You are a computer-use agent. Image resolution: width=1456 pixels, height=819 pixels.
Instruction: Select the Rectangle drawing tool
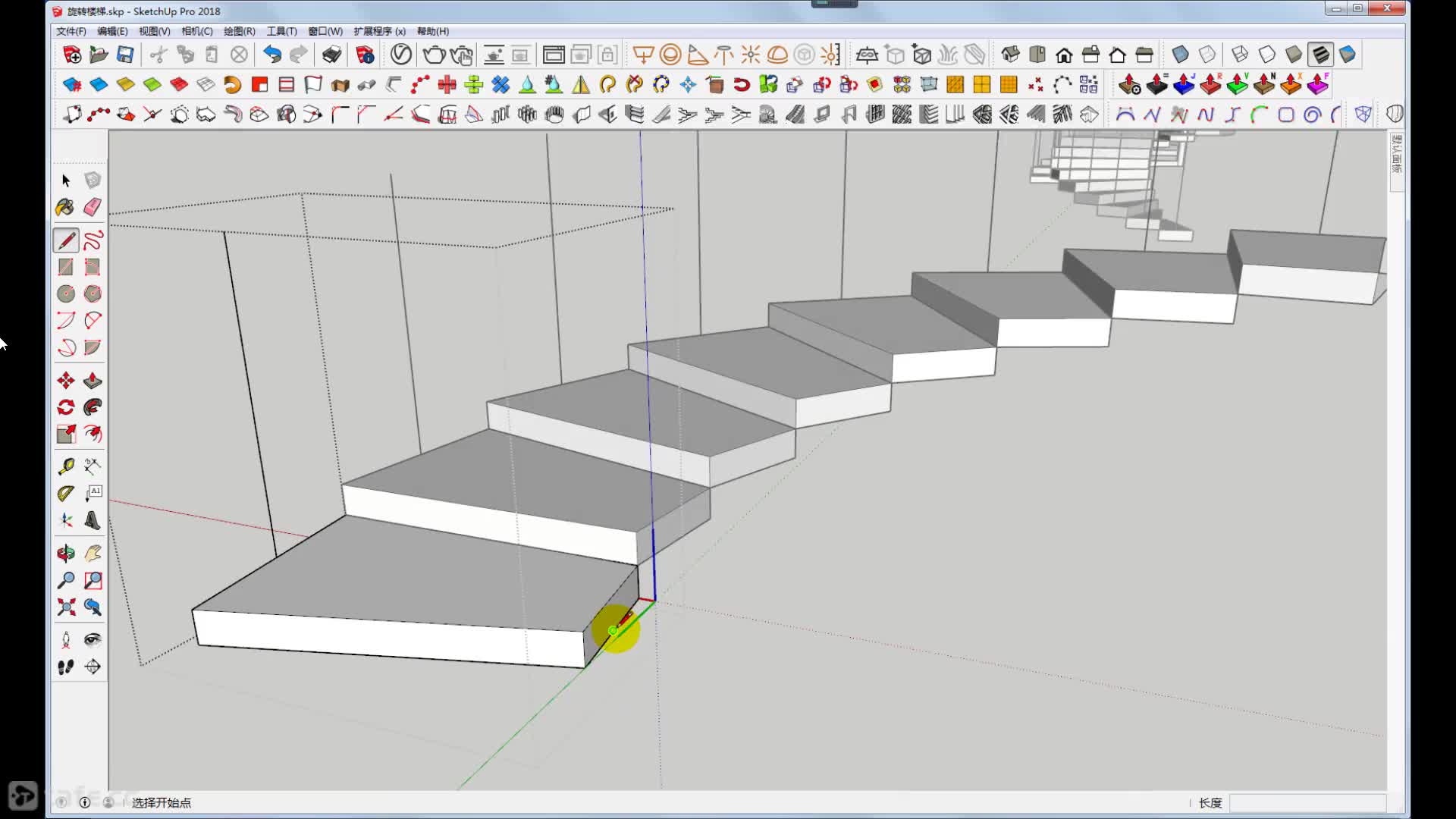coord(66,267)
